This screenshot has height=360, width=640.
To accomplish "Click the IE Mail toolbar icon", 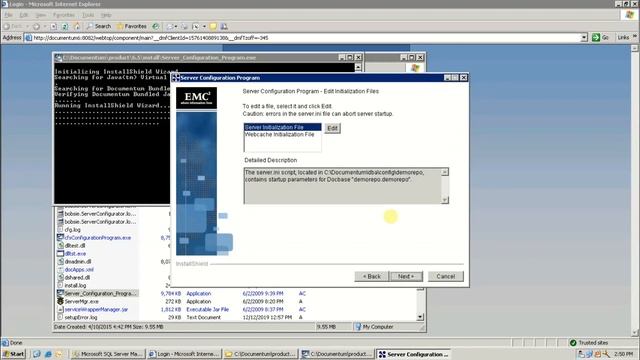I will [x=170, y=26].
